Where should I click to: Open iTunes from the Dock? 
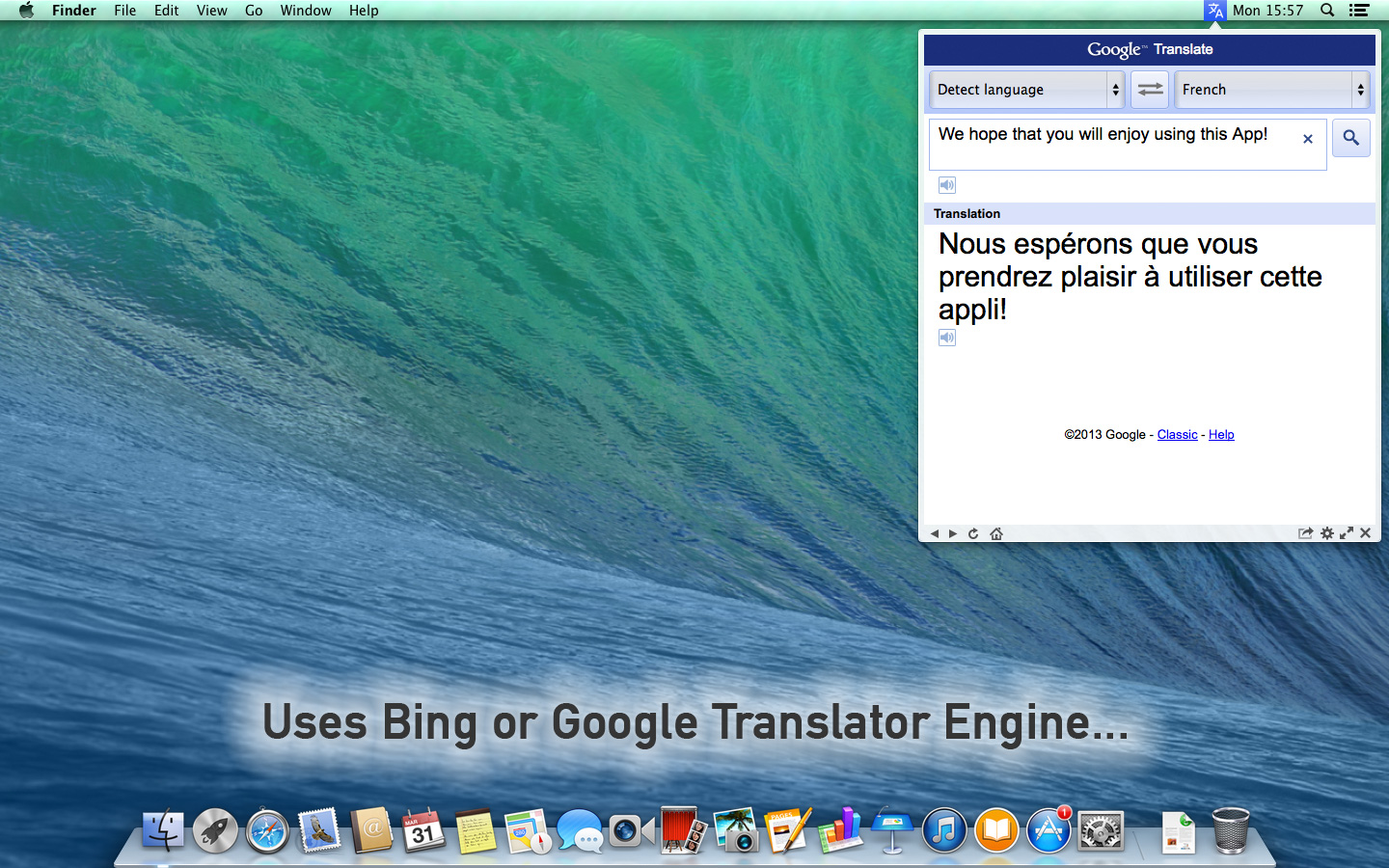click(944, 830)
